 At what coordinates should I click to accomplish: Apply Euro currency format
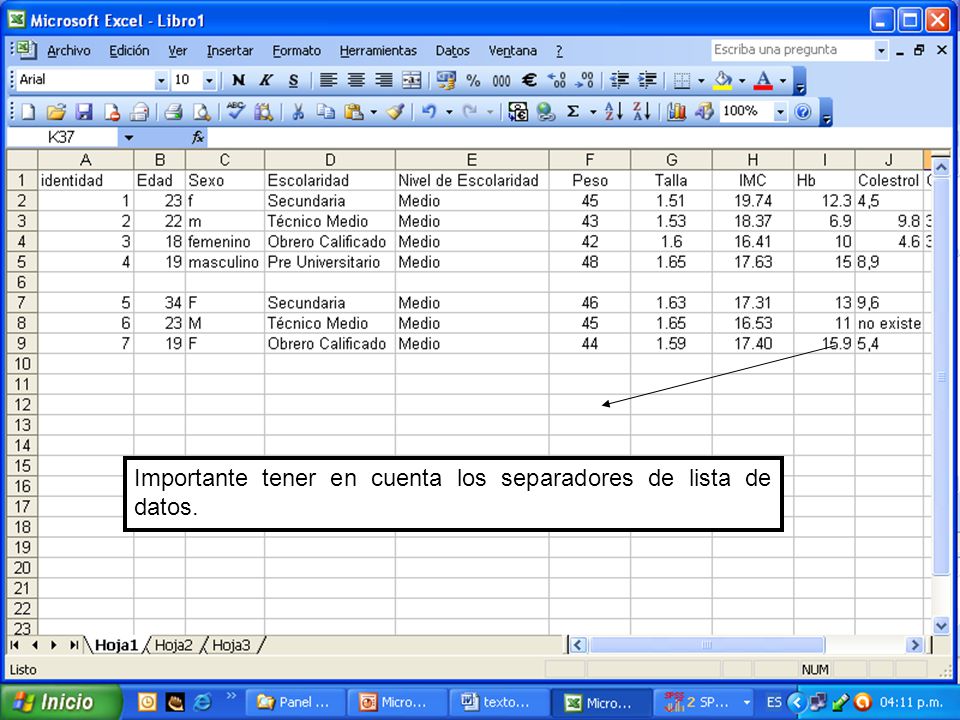(x=529, y=80)
